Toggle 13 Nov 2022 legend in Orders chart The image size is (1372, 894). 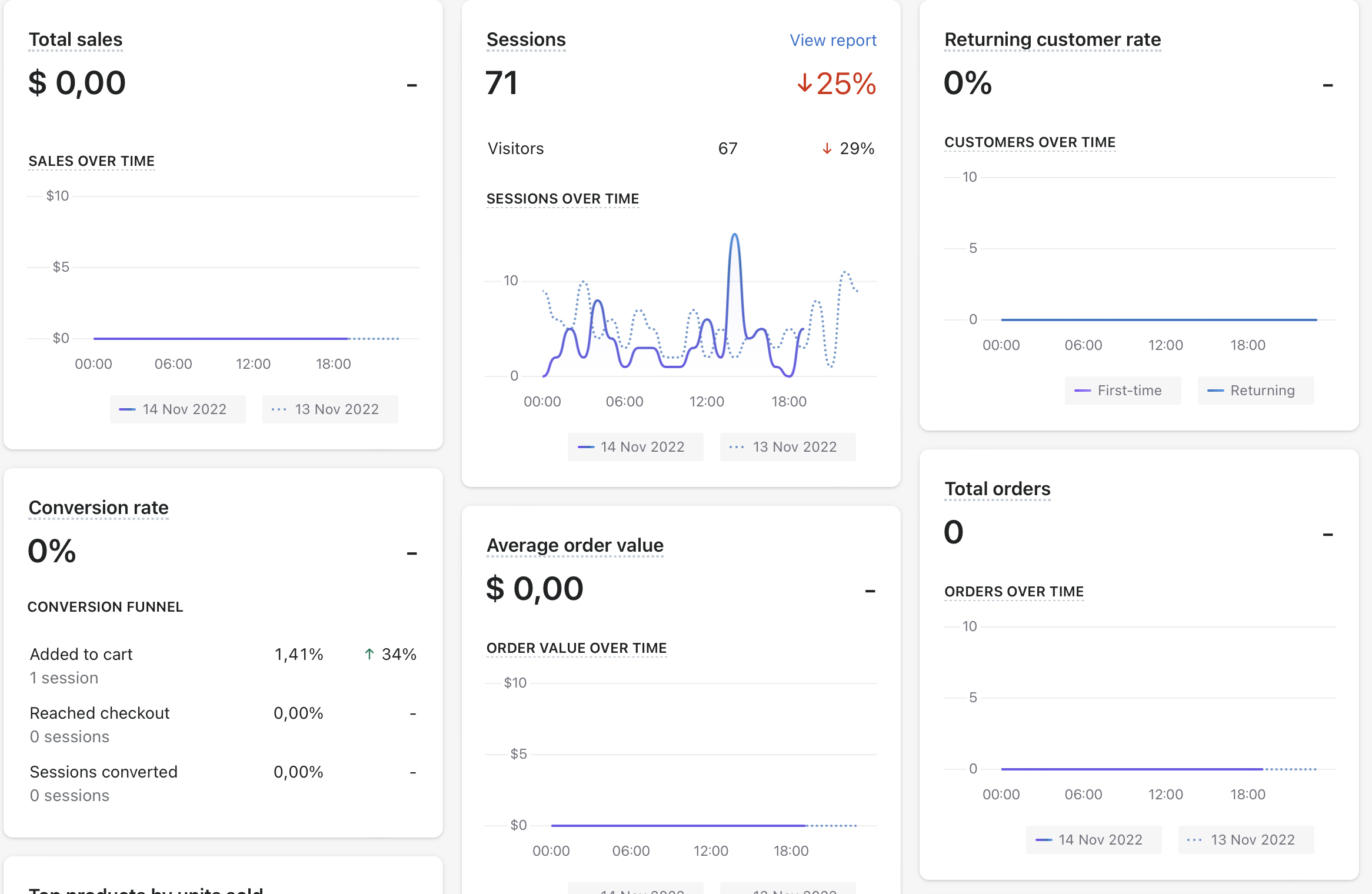[1246, 840]
